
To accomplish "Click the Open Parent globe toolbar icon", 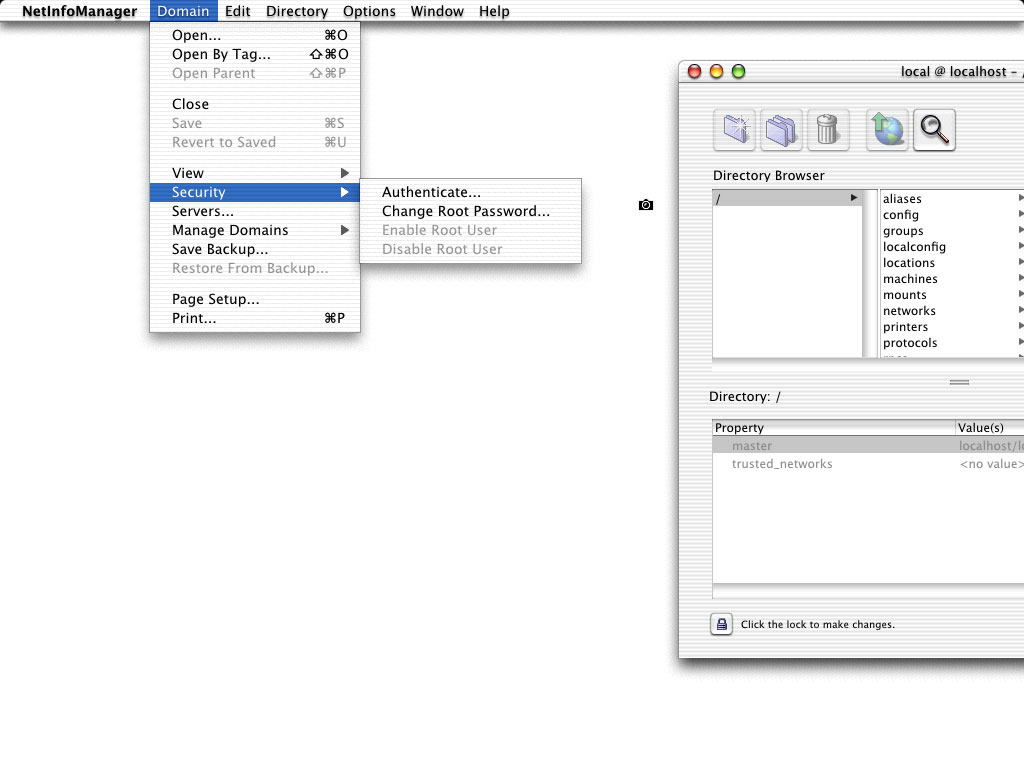I will pyautogui.click(x=887, y=129).
